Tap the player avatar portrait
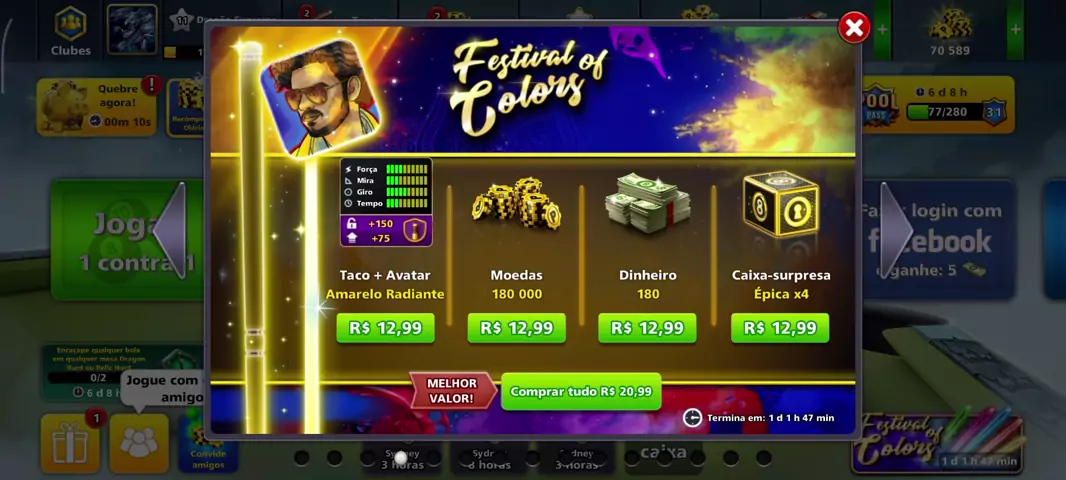 pos(320,97)
